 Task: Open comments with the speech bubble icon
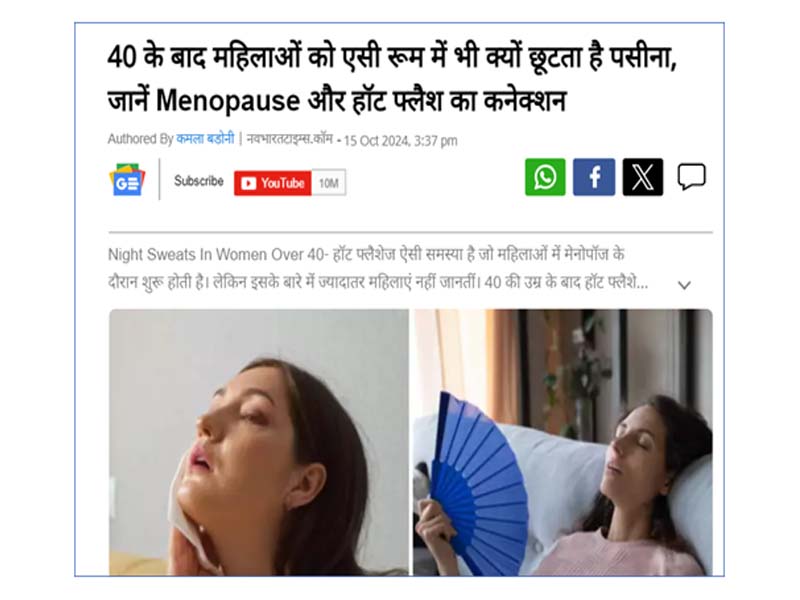(691, 177)
